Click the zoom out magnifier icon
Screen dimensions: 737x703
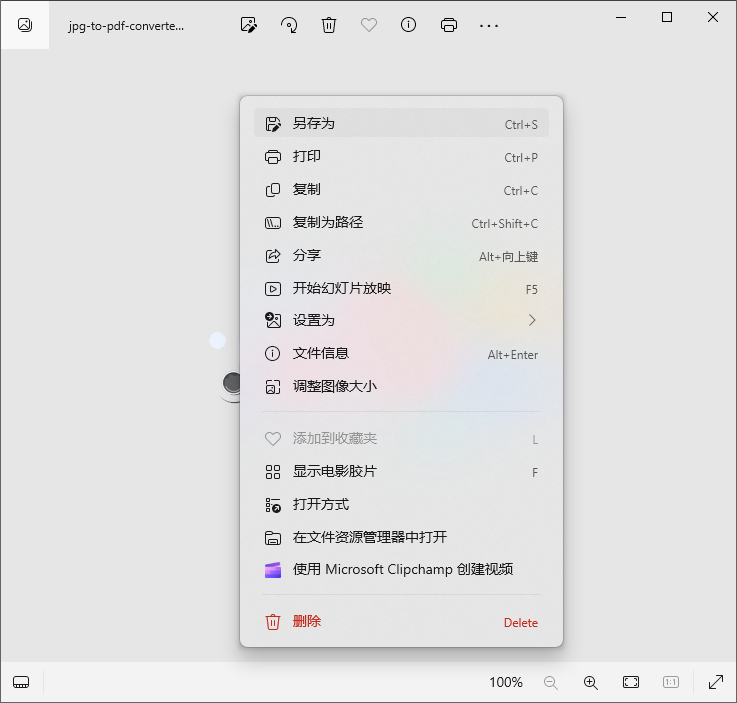550,682
